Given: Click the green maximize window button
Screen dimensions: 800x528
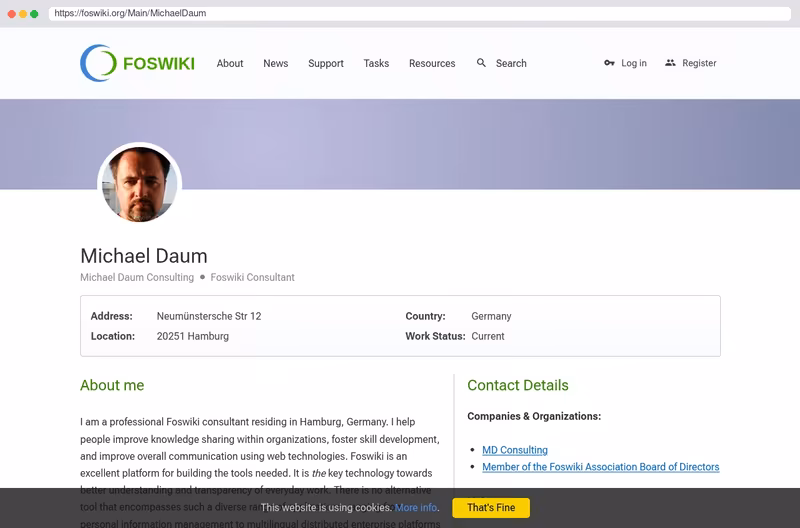Looking at the screenshot, I should pyautogui.click(x=34, y=14).
